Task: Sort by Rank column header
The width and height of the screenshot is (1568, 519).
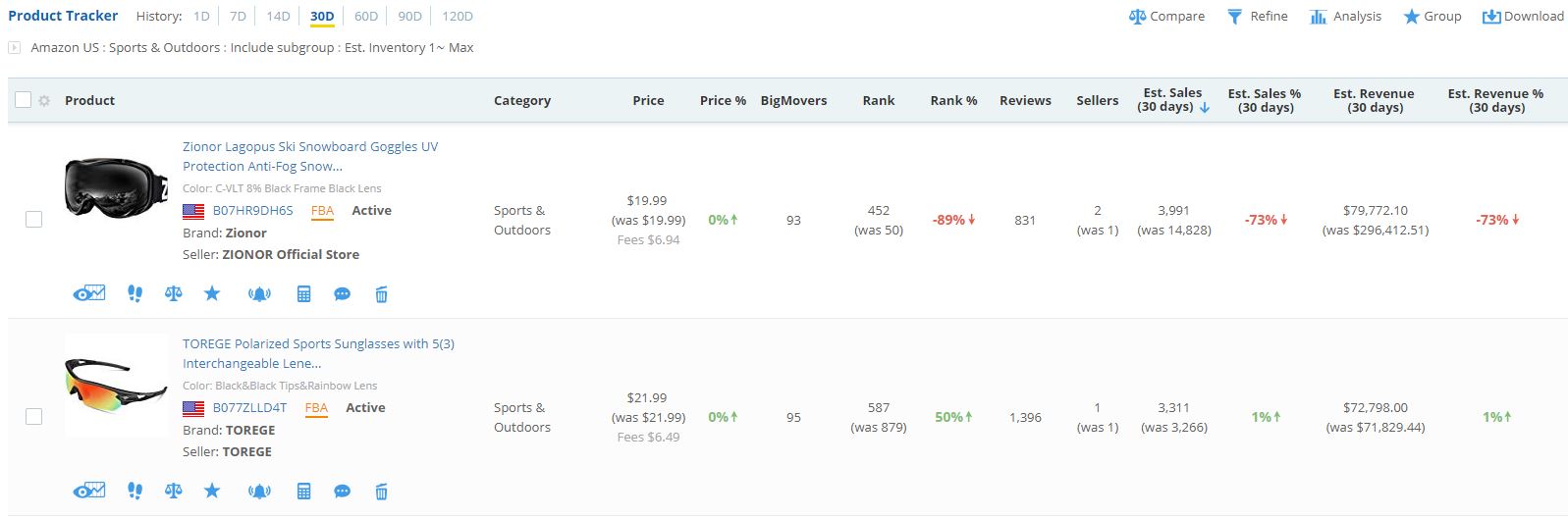Action: click(879, 100)
